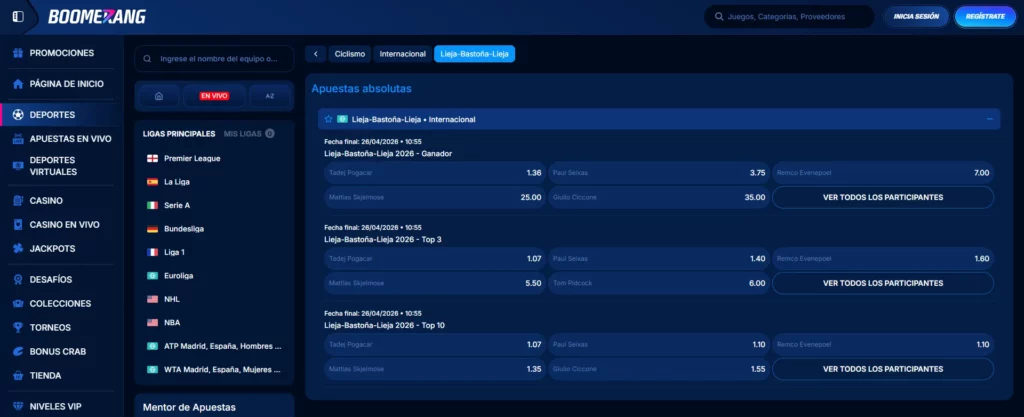View all participants for Ganador market
The image size is (1024, 417).
click(883, 197)
